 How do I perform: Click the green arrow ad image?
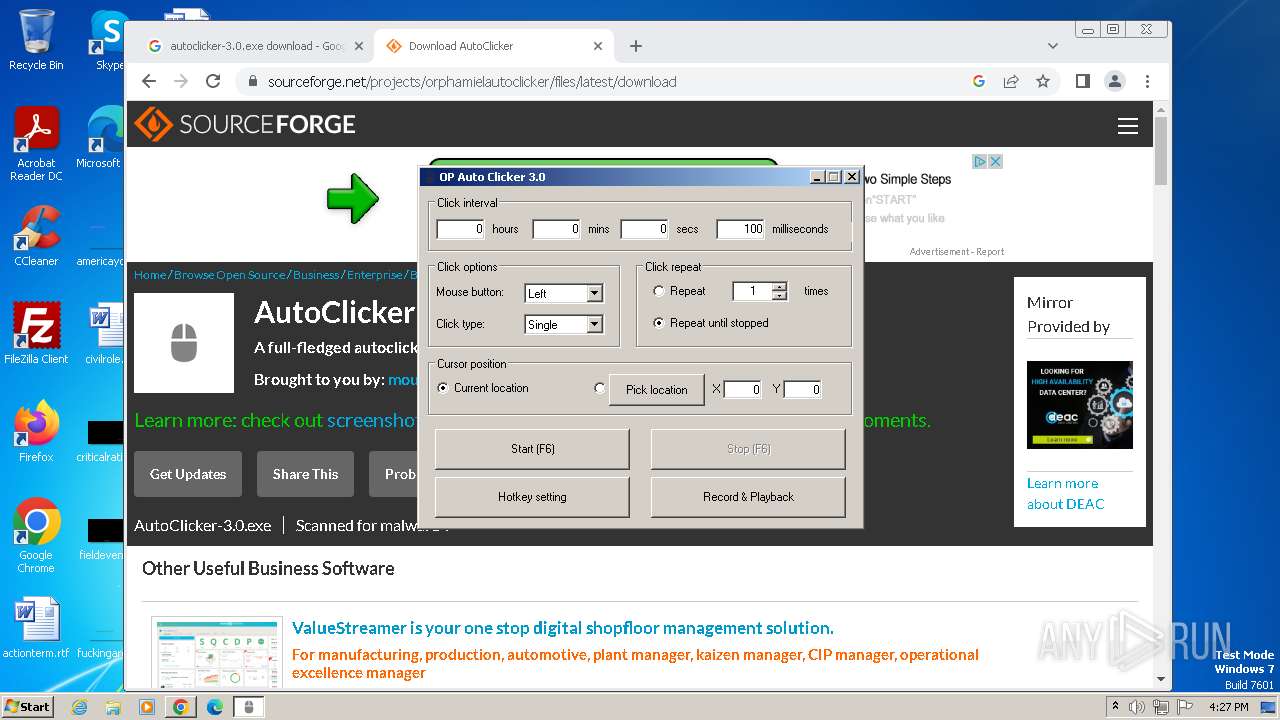tap(353, 197)
